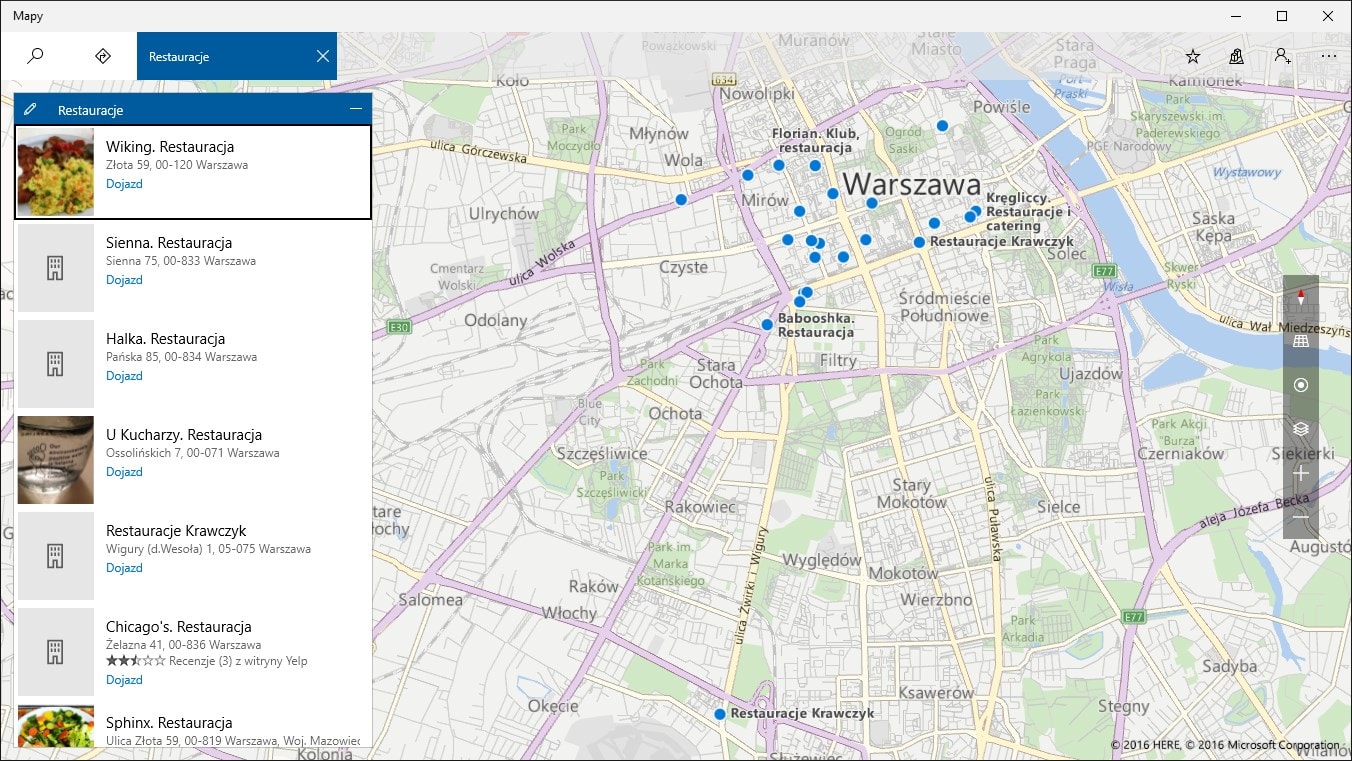Click the compass north indicator
1352x761 pixels.
click(1300, 297)
